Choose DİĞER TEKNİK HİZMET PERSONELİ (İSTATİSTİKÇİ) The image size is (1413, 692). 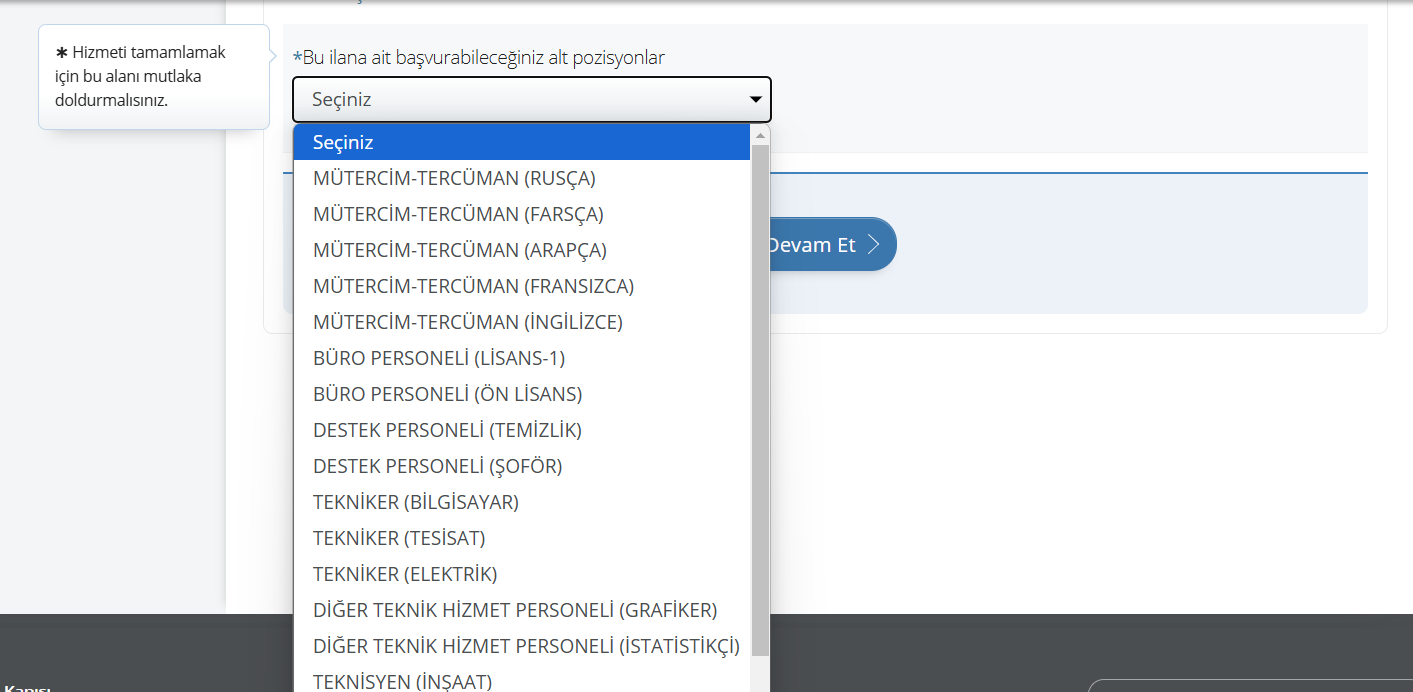tap(526, 646)
